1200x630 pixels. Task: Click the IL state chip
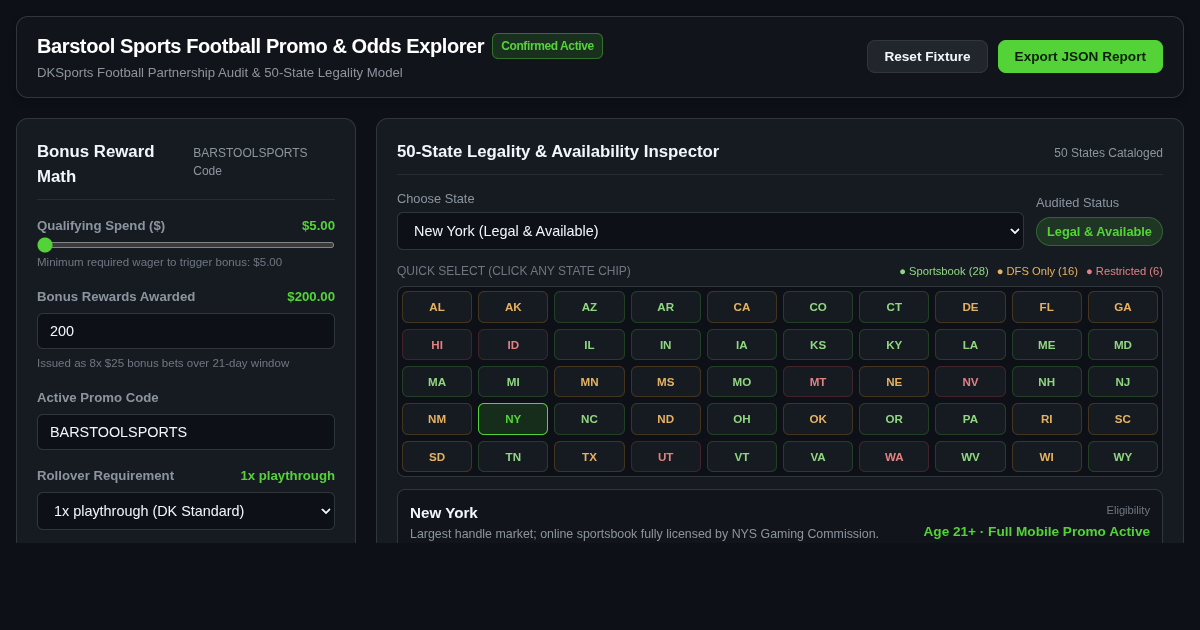(x=589, y=345)
